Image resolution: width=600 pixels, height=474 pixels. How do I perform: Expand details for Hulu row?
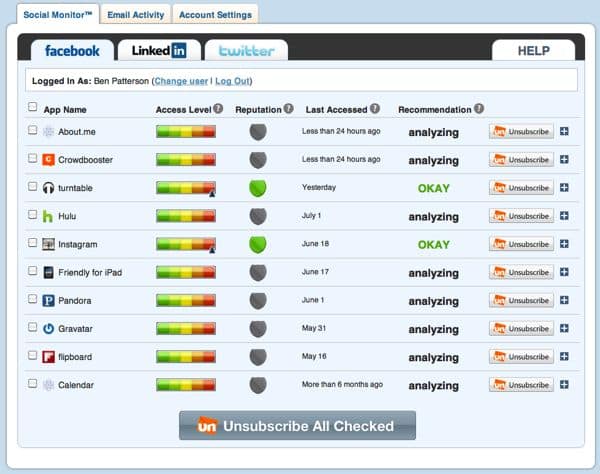[564, 216]
